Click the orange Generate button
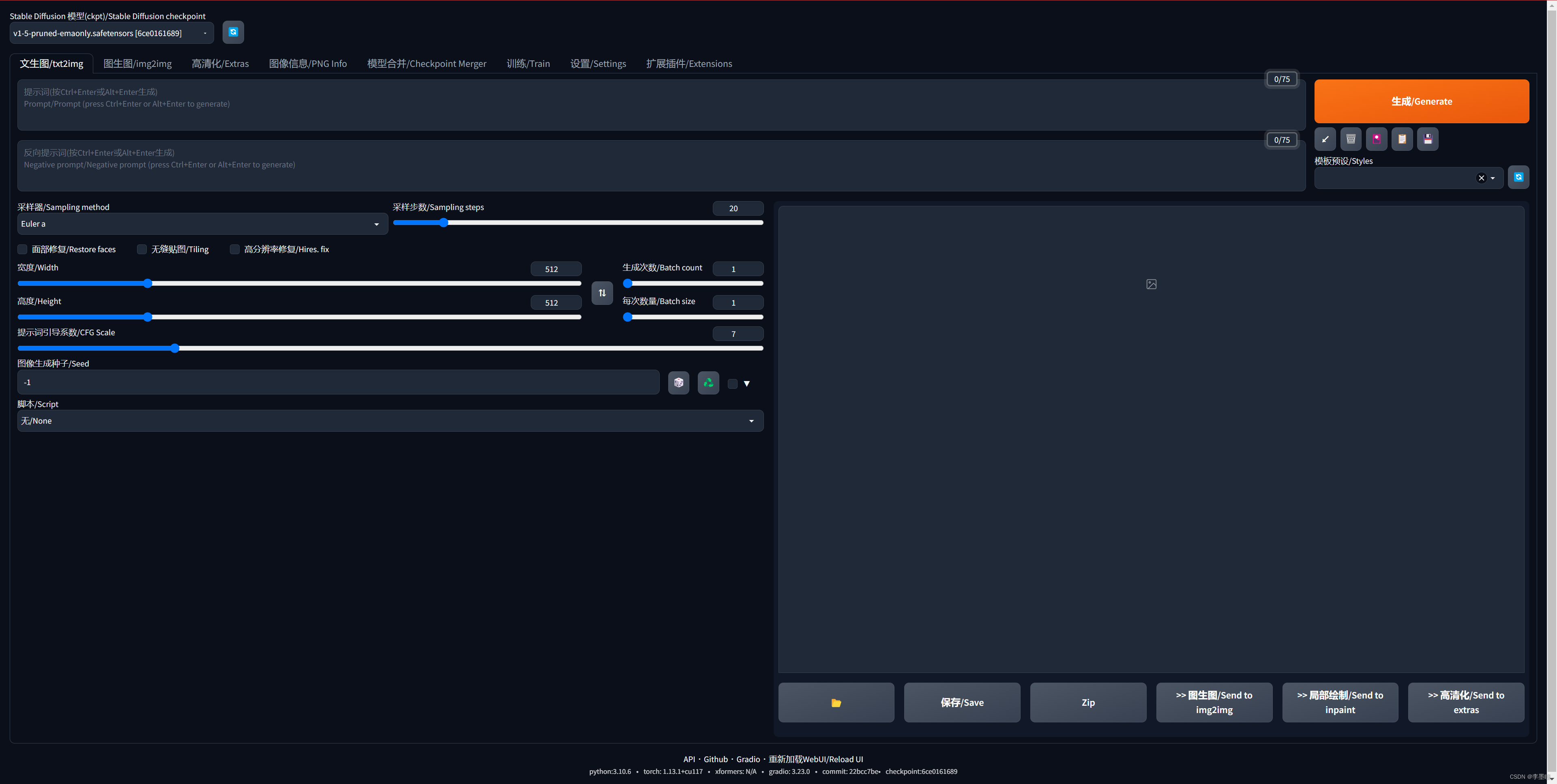 tap(1422, 101)
